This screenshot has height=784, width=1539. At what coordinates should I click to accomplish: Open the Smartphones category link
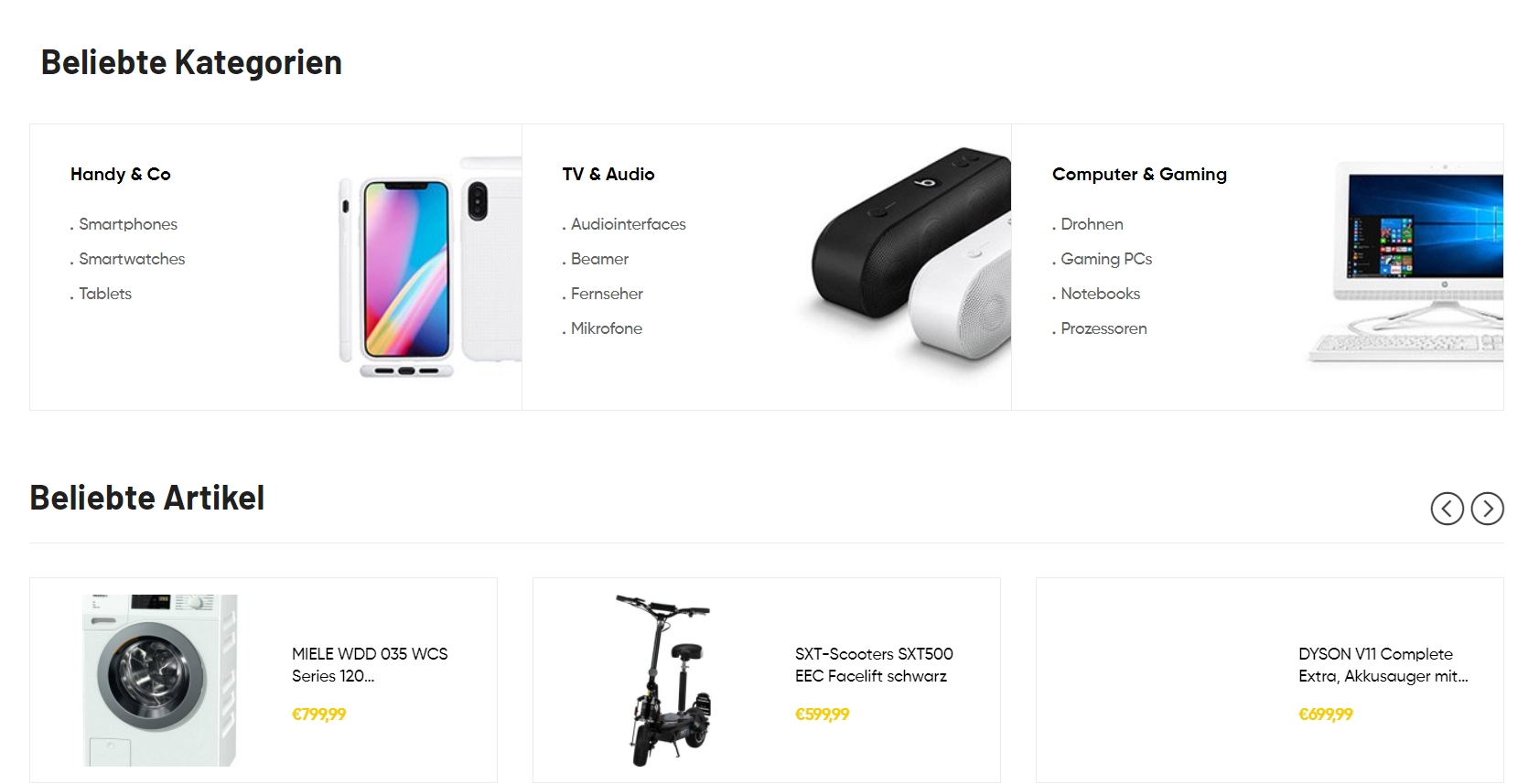click(x=128, y=224)
